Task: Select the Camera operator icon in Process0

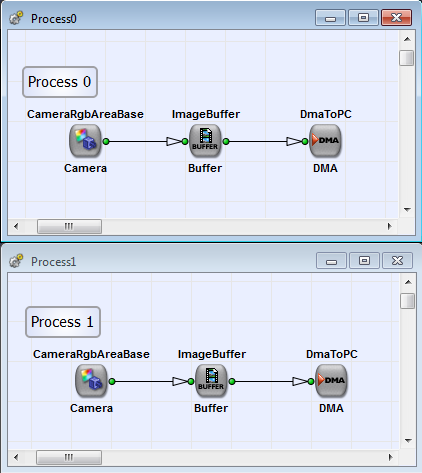Action: 85,141
